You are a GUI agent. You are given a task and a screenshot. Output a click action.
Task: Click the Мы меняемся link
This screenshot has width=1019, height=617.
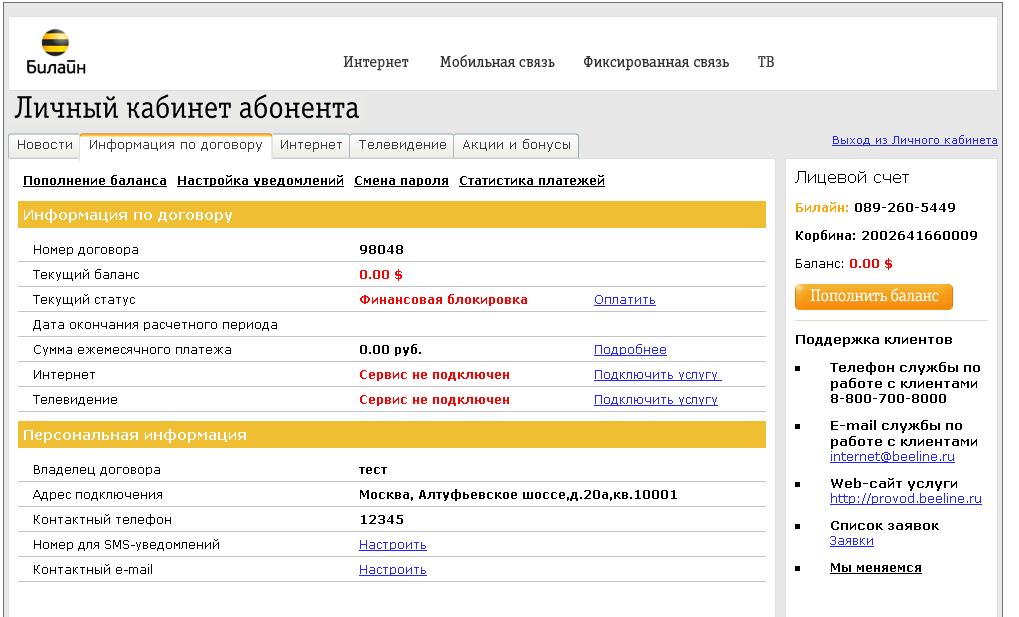coord(875,568)
